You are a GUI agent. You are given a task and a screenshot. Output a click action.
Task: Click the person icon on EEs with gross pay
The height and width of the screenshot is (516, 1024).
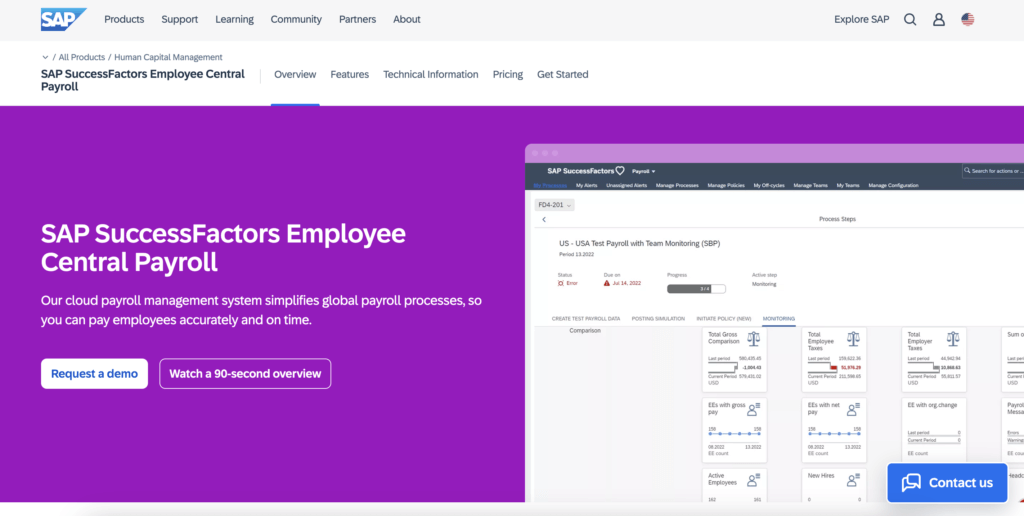coord(750,409)
